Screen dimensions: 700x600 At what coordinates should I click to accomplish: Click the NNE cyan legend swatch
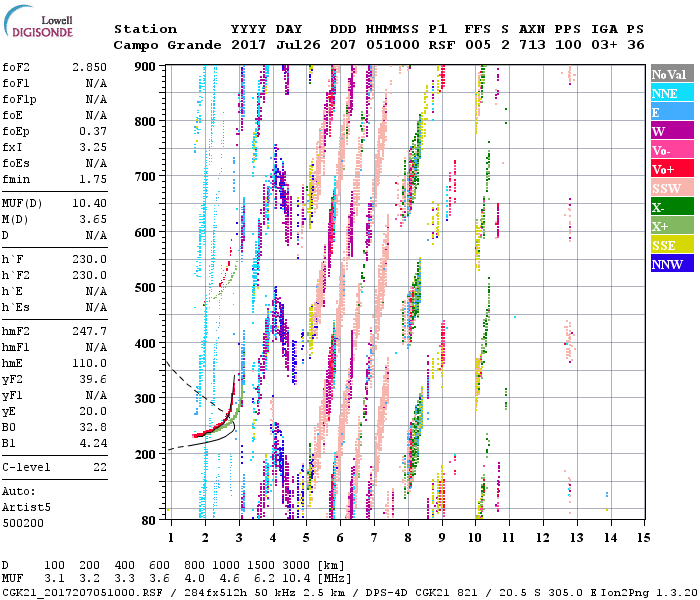click(672, 93)
